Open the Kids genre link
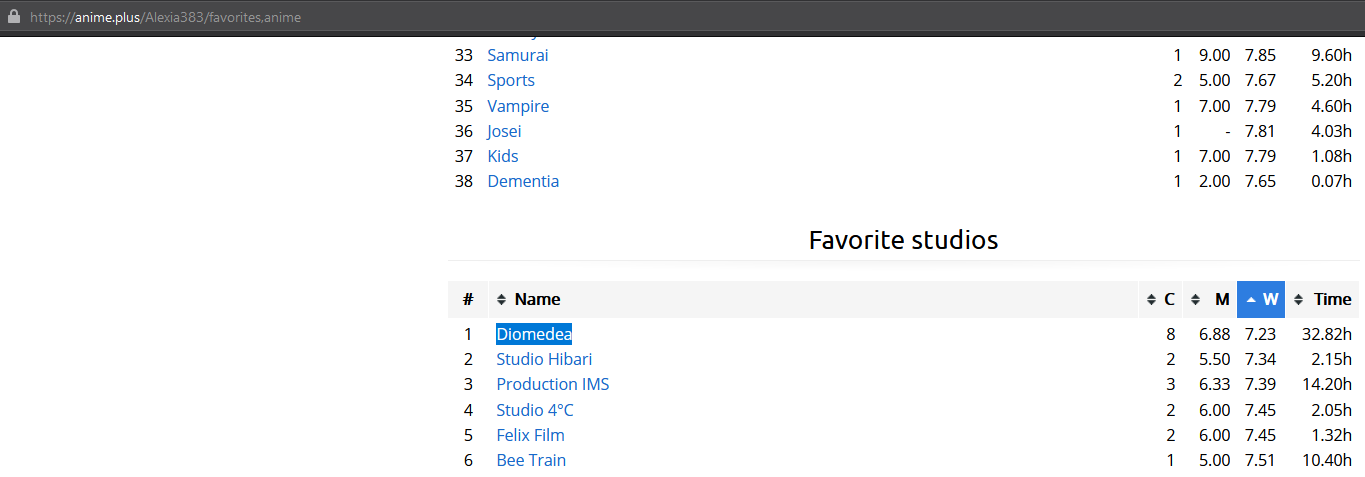The width and height of the screenshot is (1365, 477). (x=502, y=156)
